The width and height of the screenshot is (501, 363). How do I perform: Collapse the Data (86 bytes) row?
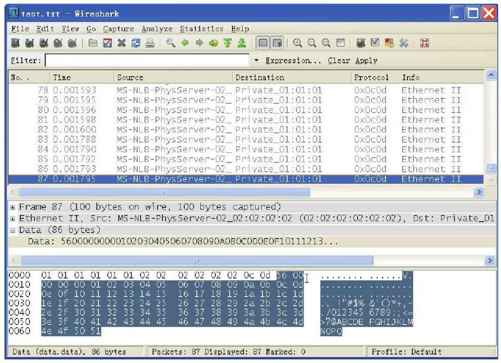[13, 230]
